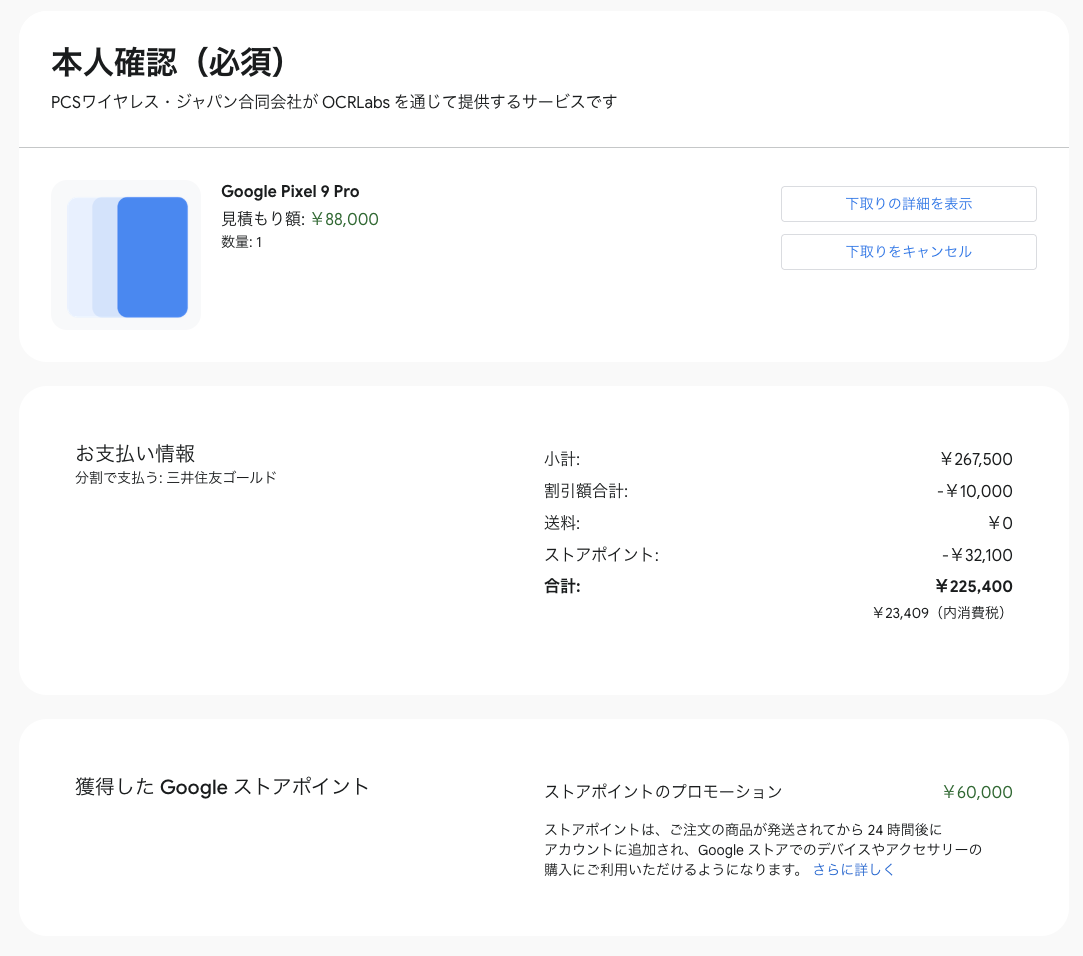The height and width of the screenshot is (956, 1083).
Task: Click the 小計 label
Action: click(562, 459)
